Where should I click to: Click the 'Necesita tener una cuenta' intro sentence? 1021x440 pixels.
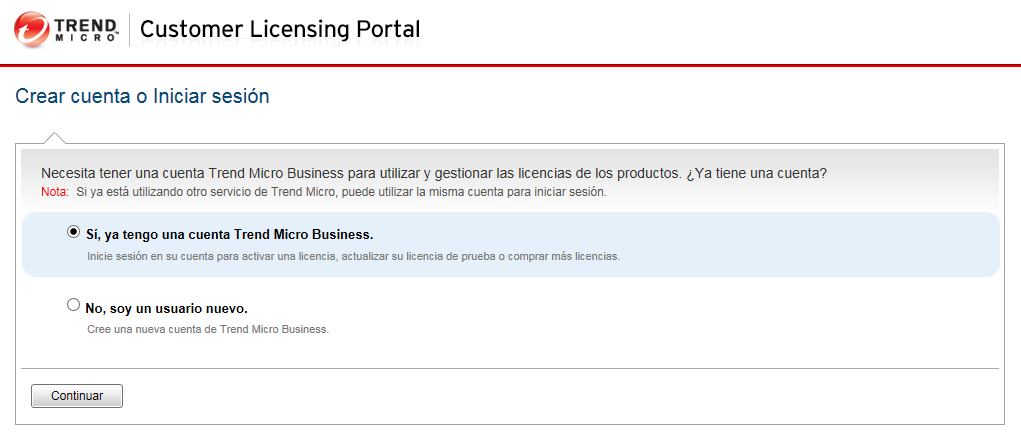(360, 174)
